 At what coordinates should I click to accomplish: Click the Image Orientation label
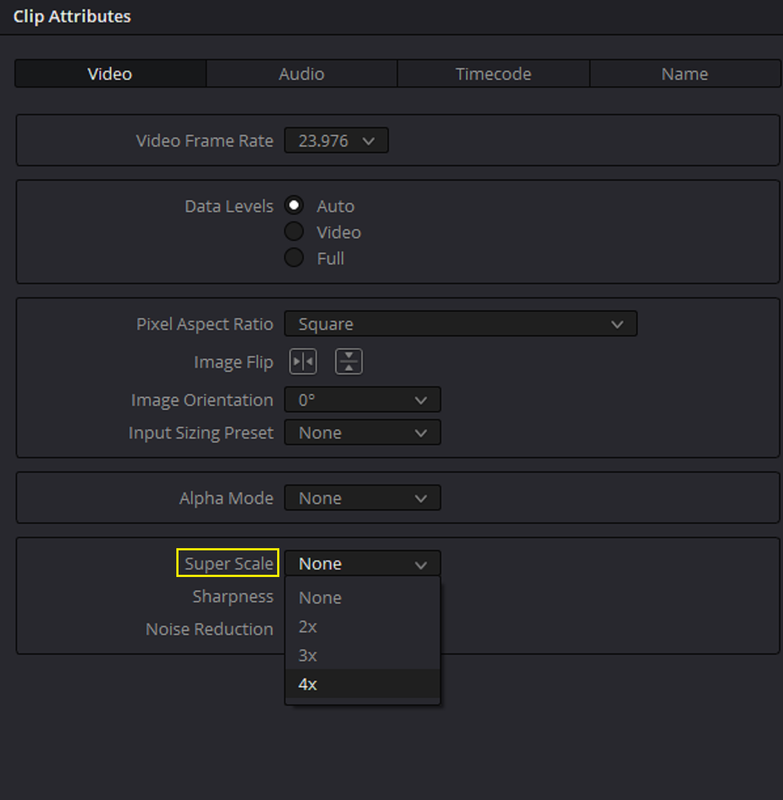click(202, 401)
